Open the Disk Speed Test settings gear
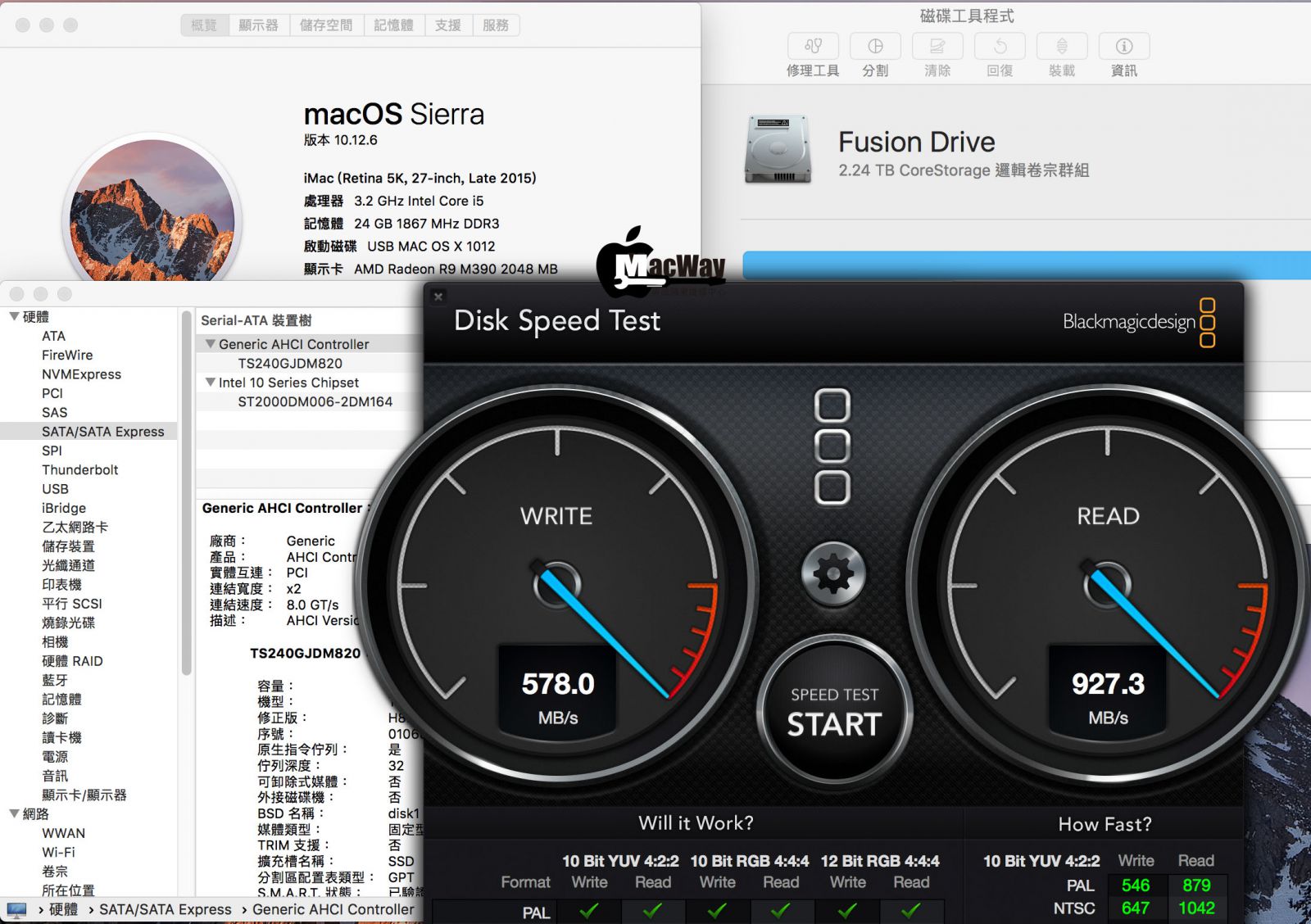The height and width of the screenshot is (924, 1311). 833,574
